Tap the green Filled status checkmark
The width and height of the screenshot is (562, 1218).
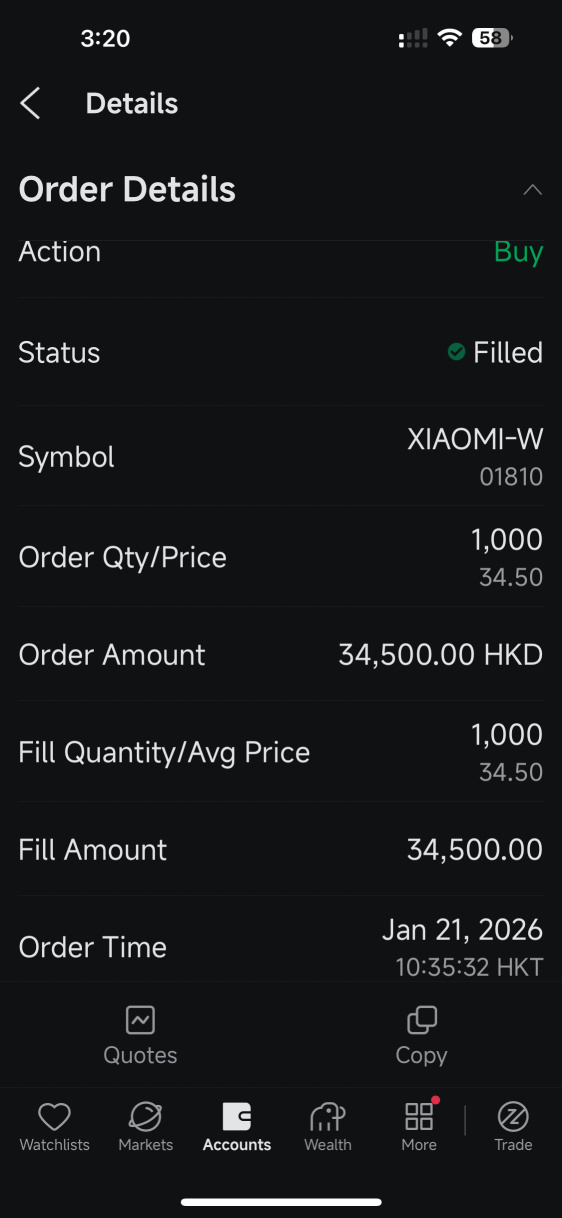click(x=456, y=352)
